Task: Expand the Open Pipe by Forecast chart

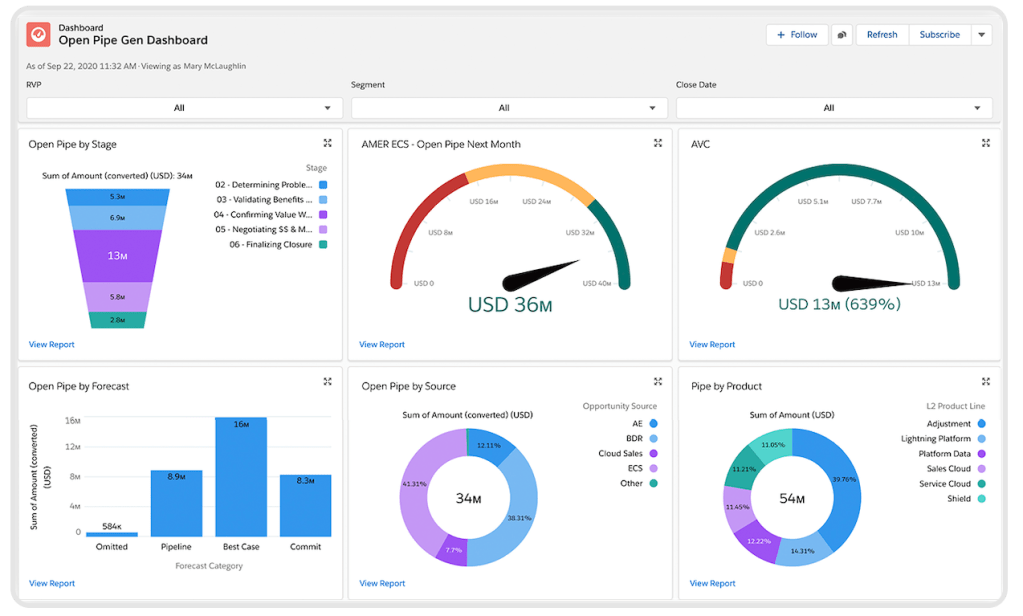Action: tap(327, 381)
